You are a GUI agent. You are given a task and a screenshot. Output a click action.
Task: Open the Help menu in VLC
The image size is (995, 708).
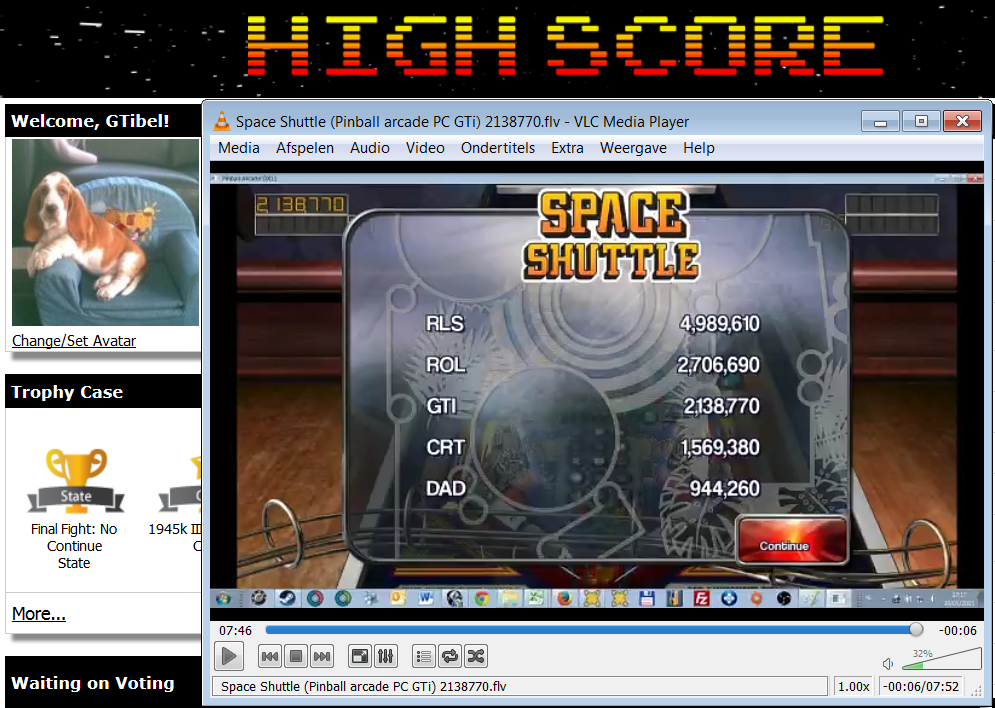[699, 148]
